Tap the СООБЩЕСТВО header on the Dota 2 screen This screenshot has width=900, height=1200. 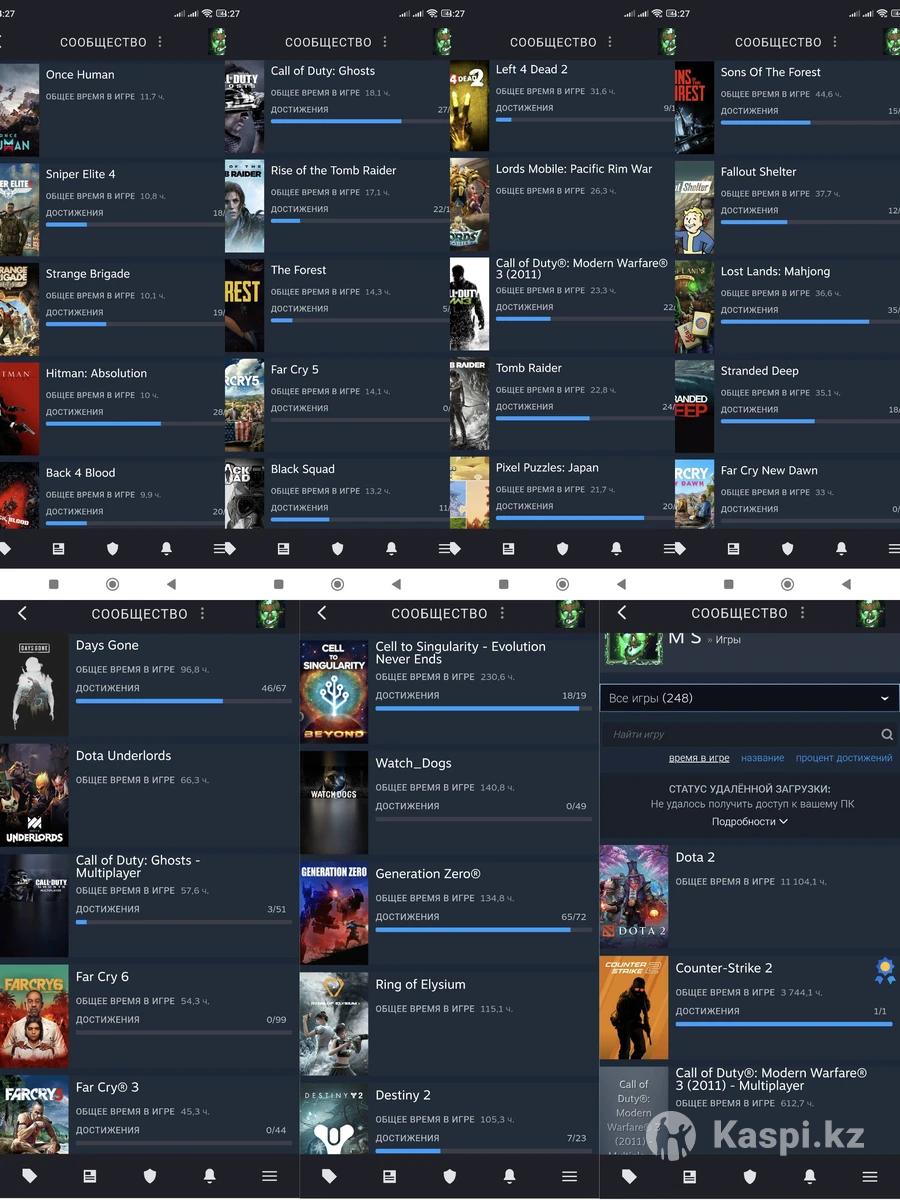[740, 614]
